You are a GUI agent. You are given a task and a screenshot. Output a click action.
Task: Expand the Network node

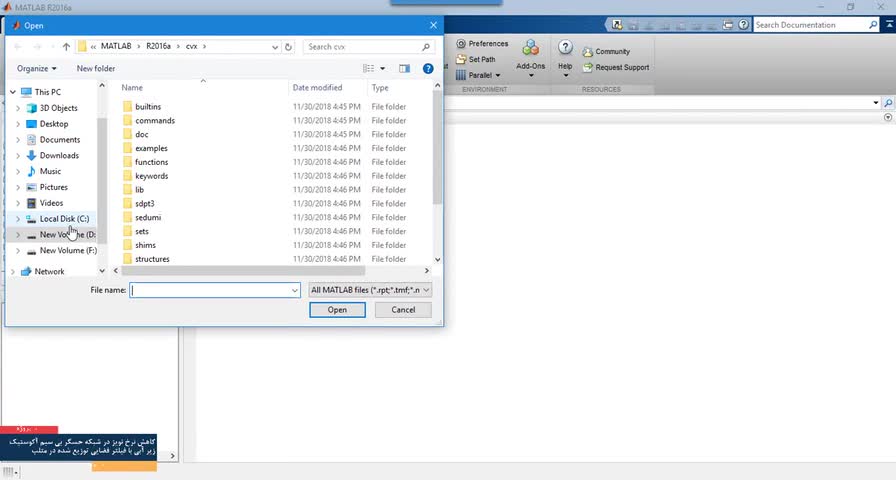[x=13, y=272]
